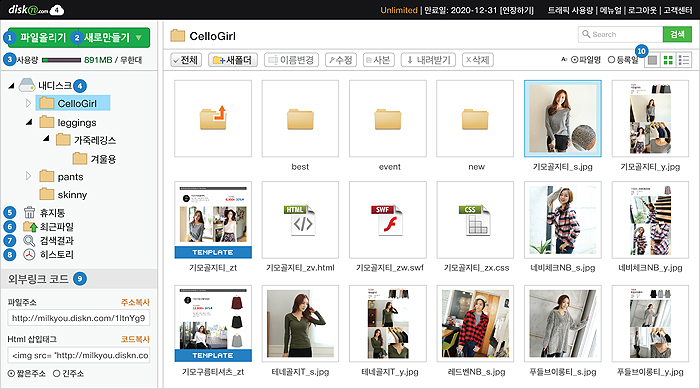Click 코드복사 copy code link
This screenshot has width=700, height=389.
[x=135, y=339]
